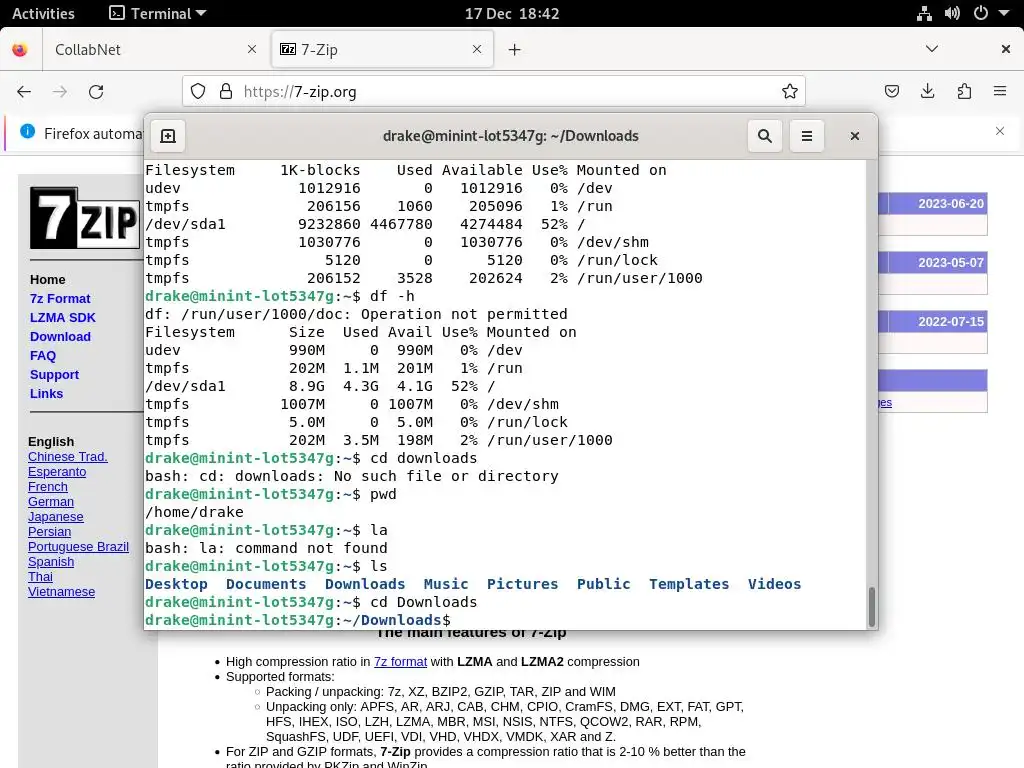This screenshot has height=768, width=1024.
Task: Switch site language to Vietnamese
Action: tap(61, 592)
